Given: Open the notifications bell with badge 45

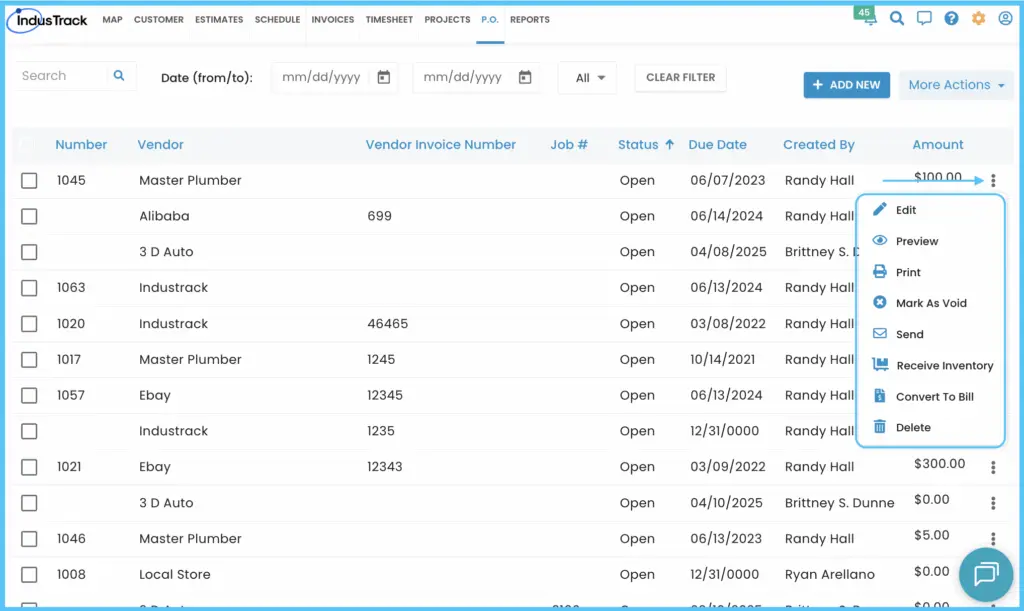Looking at the screenshot, I should tap(865, 16).
